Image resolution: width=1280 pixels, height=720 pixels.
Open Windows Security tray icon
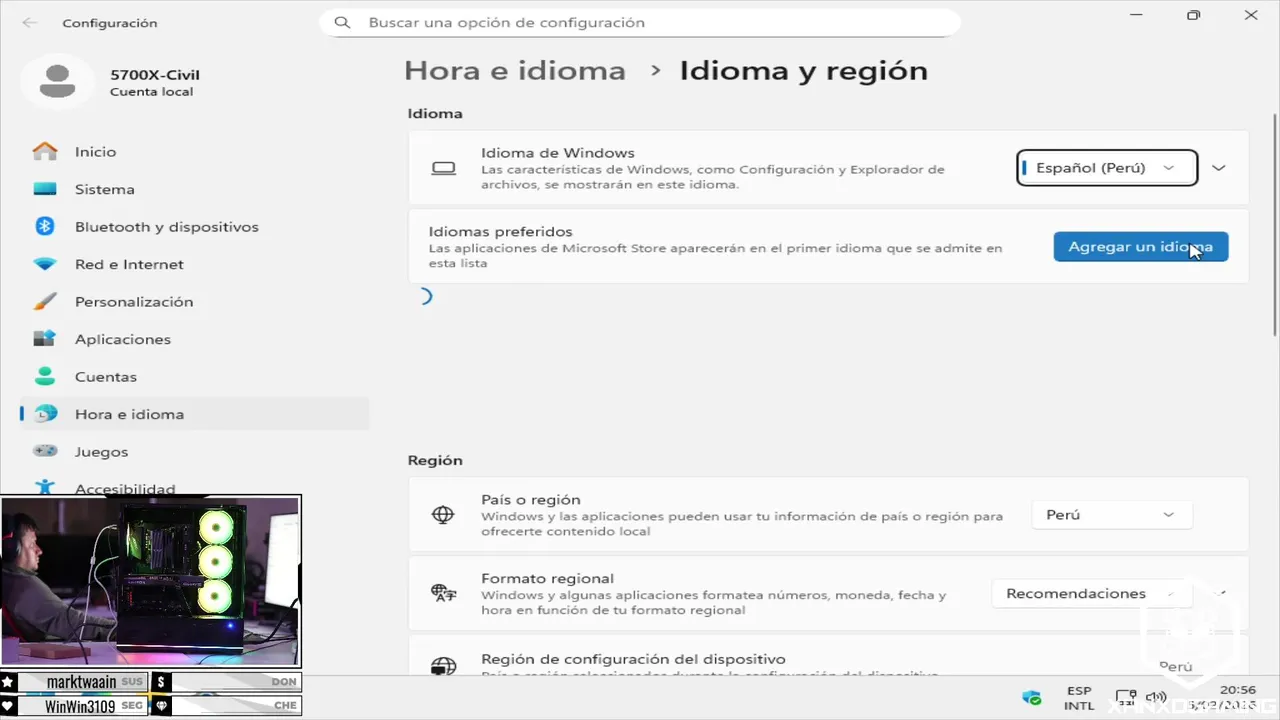pos(1031,697)
